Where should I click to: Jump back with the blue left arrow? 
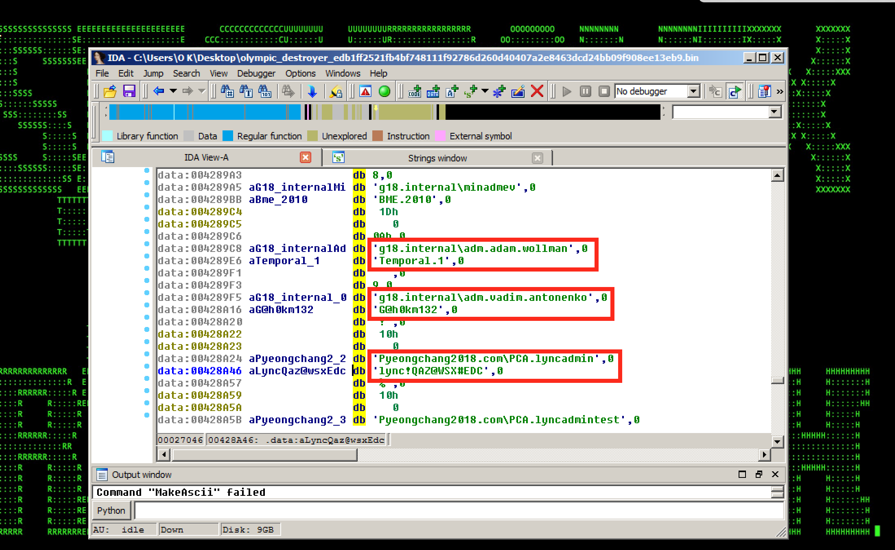[158, 92]
